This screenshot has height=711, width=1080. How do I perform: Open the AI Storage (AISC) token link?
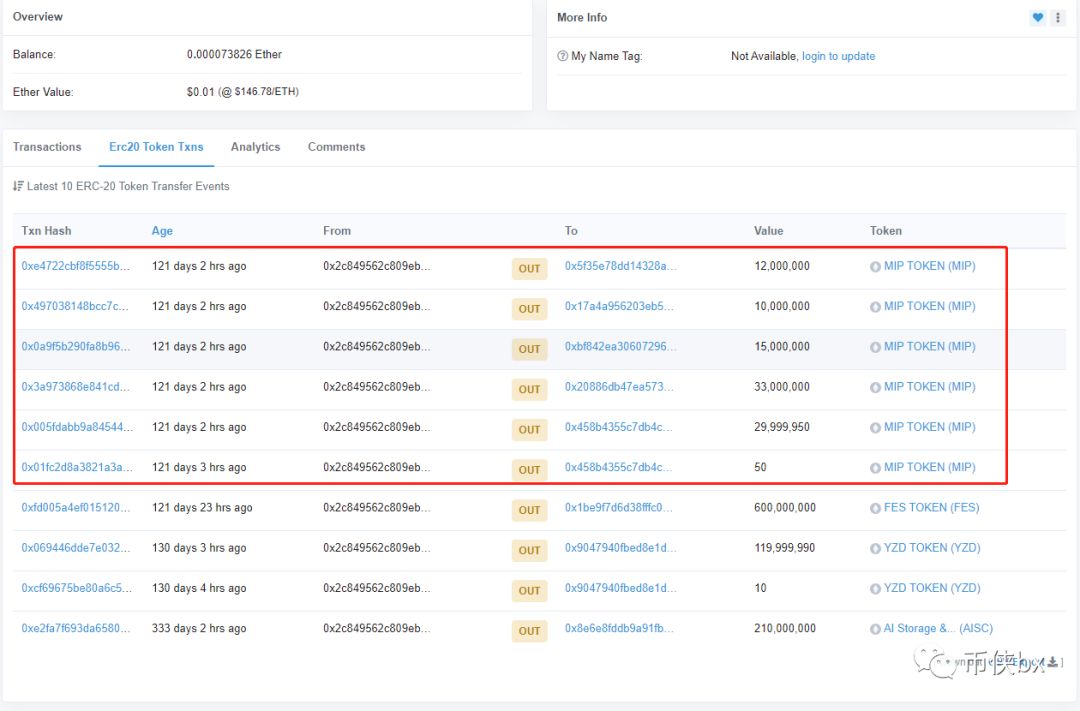(x=938, y=628)
